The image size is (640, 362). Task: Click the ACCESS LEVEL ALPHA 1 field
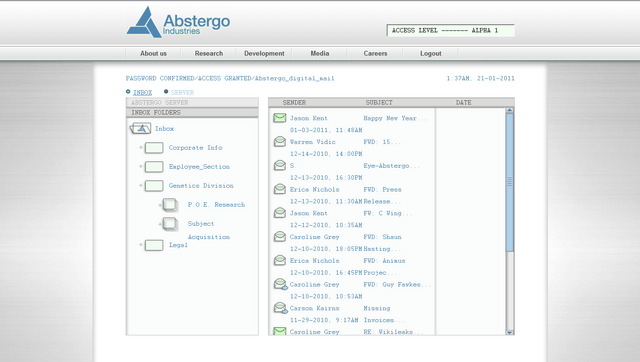point(451,31)
